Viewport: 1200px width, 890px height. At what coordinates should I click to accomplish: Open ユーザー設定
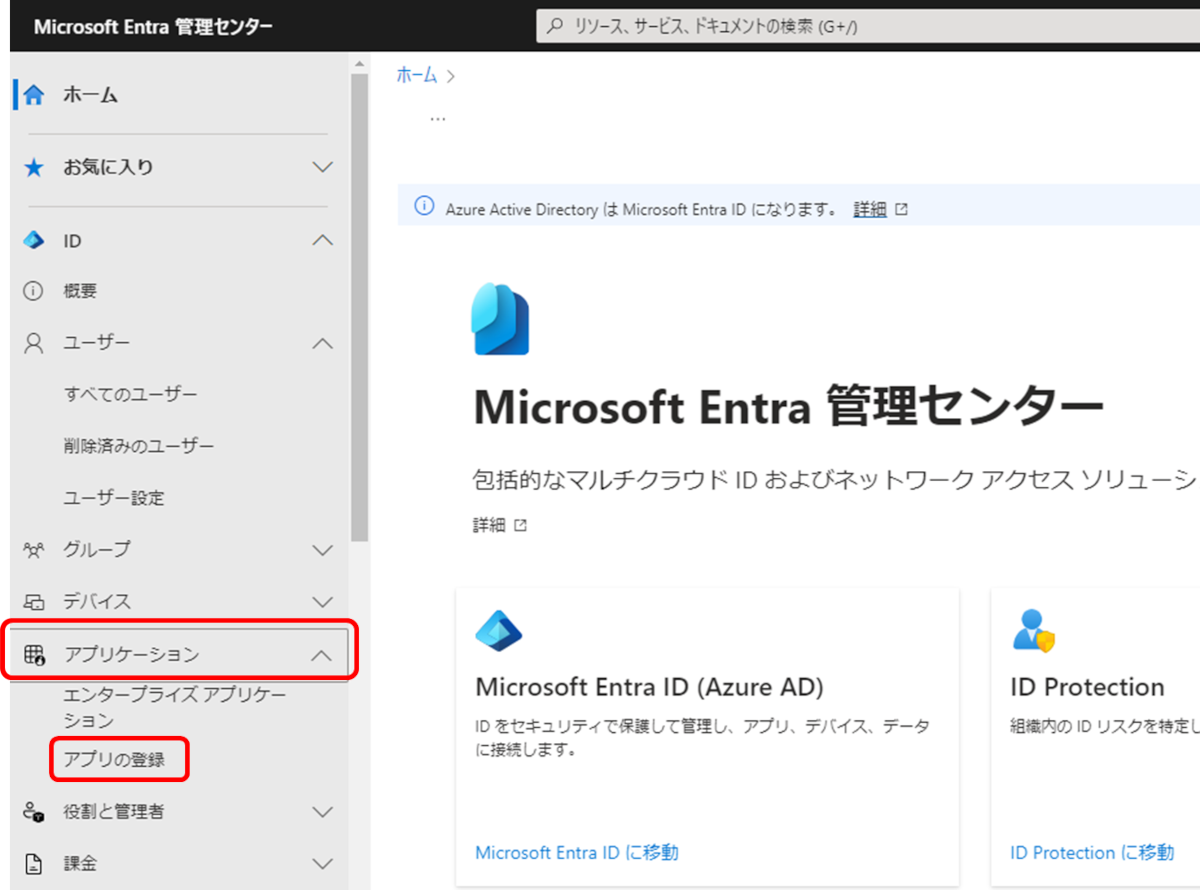[x=114, y=497]
